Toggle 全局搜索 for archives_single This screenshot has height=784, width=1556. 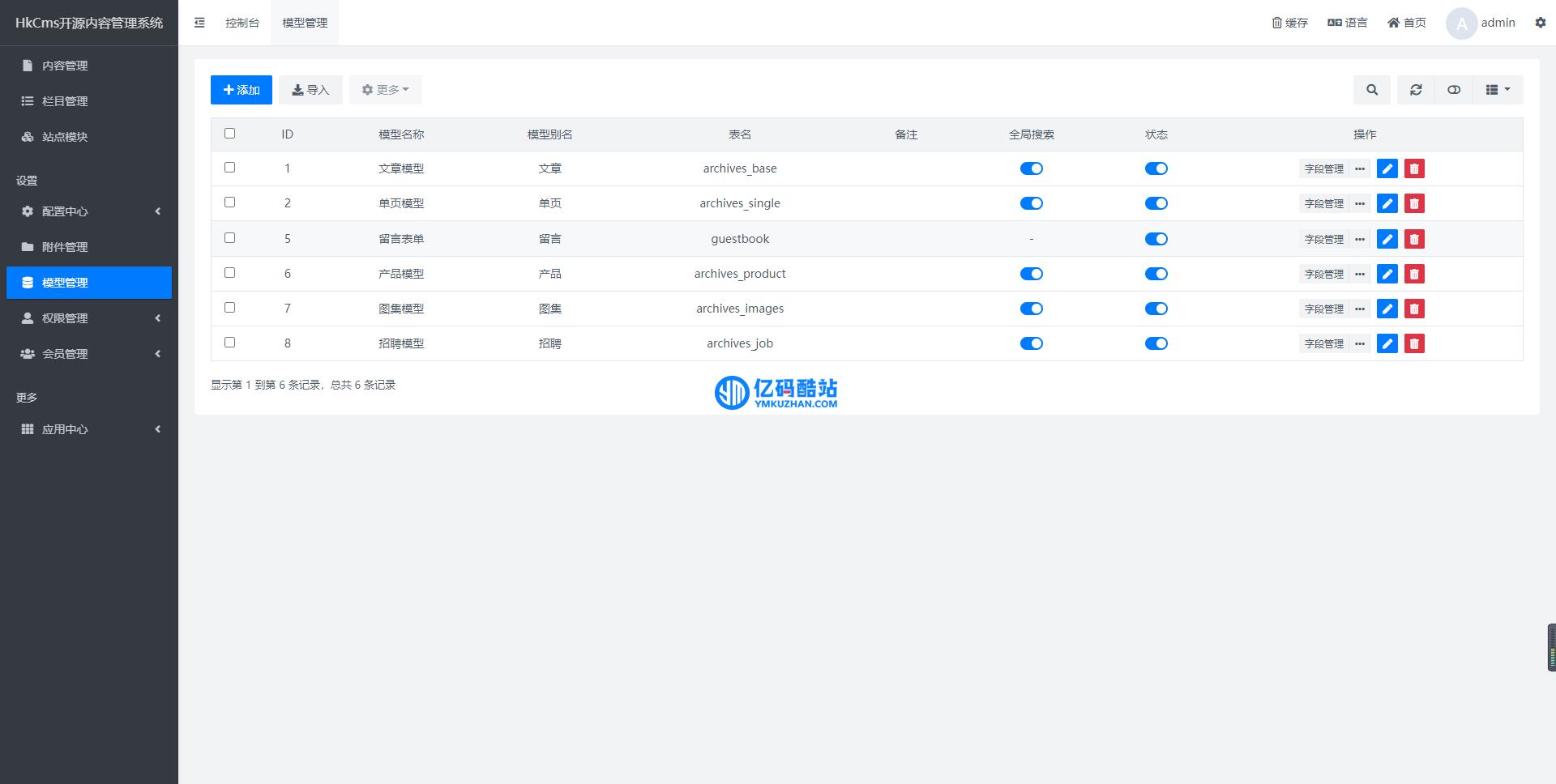pyautogui.click(x=1031, y=203)
